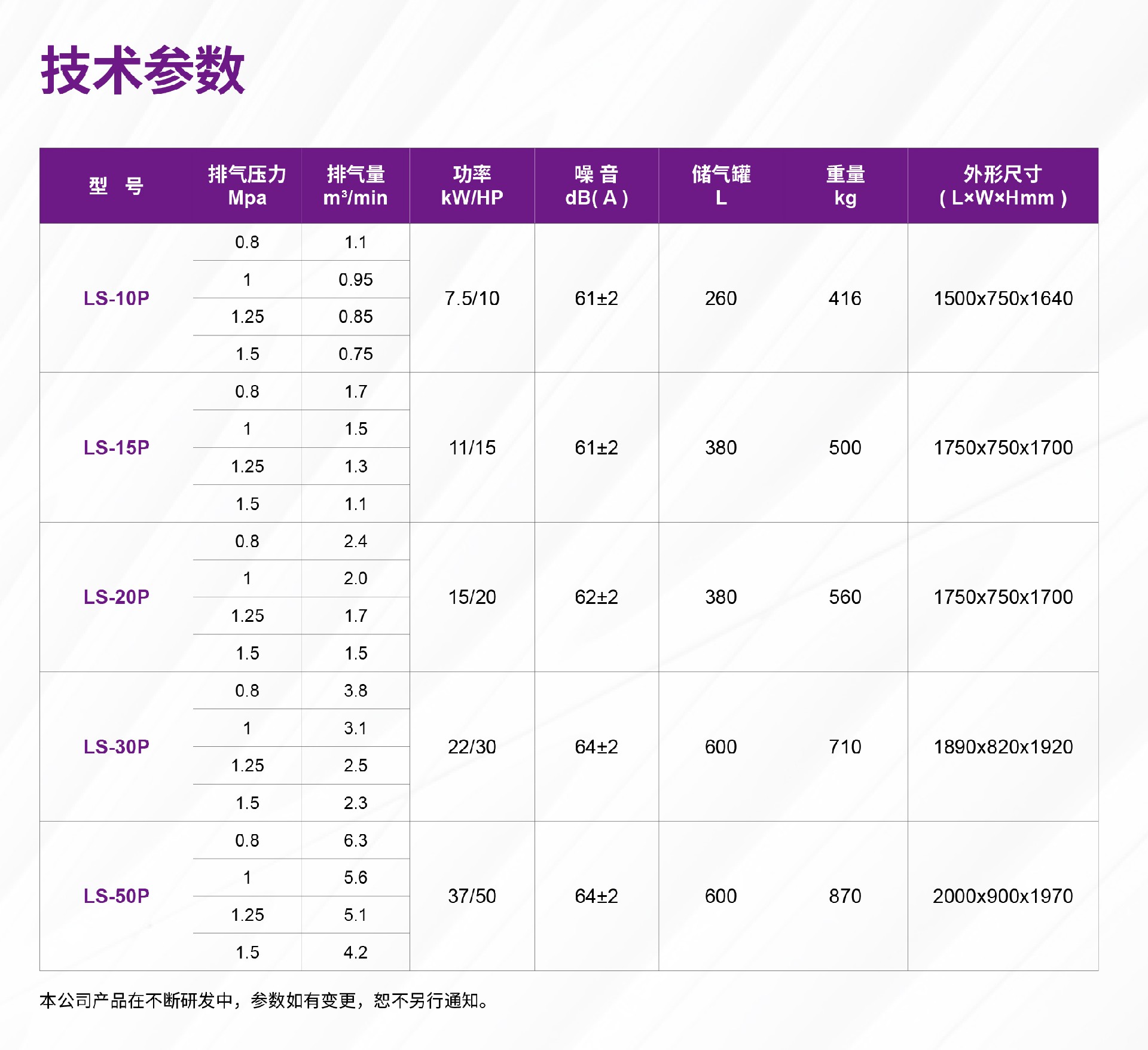The image size is (1148, 1050).
Task: Click the 外形尺寸 column header
Action: (1003, 185)
